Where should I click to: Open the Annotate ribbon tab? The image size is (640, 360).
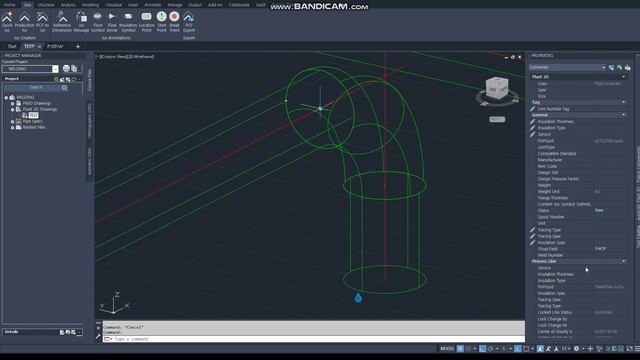pos(152,5)
